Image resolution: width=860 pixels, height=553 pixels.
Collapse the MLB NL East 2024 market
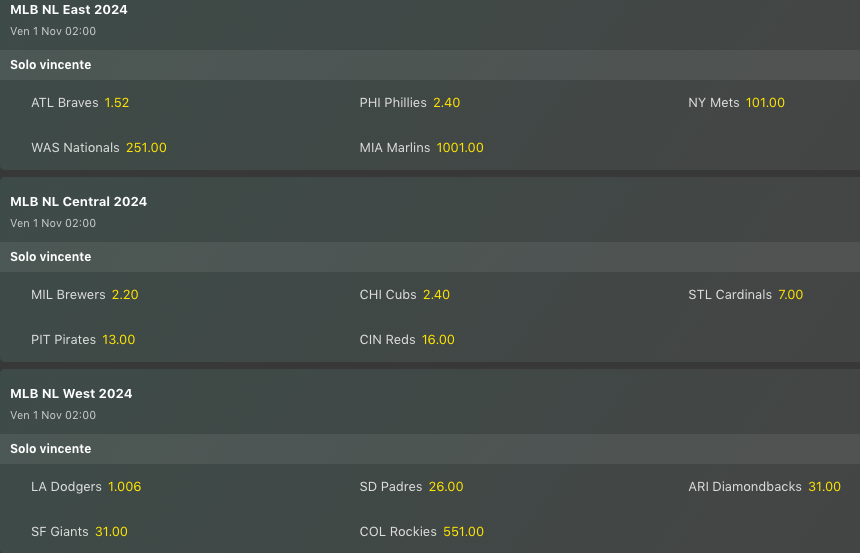point(69,10)
